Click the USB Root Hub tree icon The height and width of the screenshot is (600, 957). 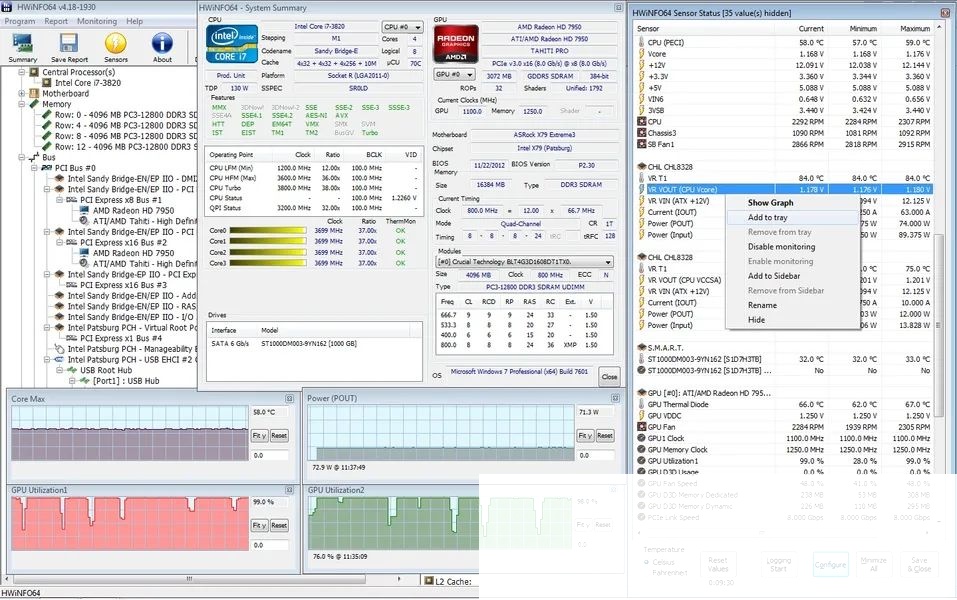72,370
